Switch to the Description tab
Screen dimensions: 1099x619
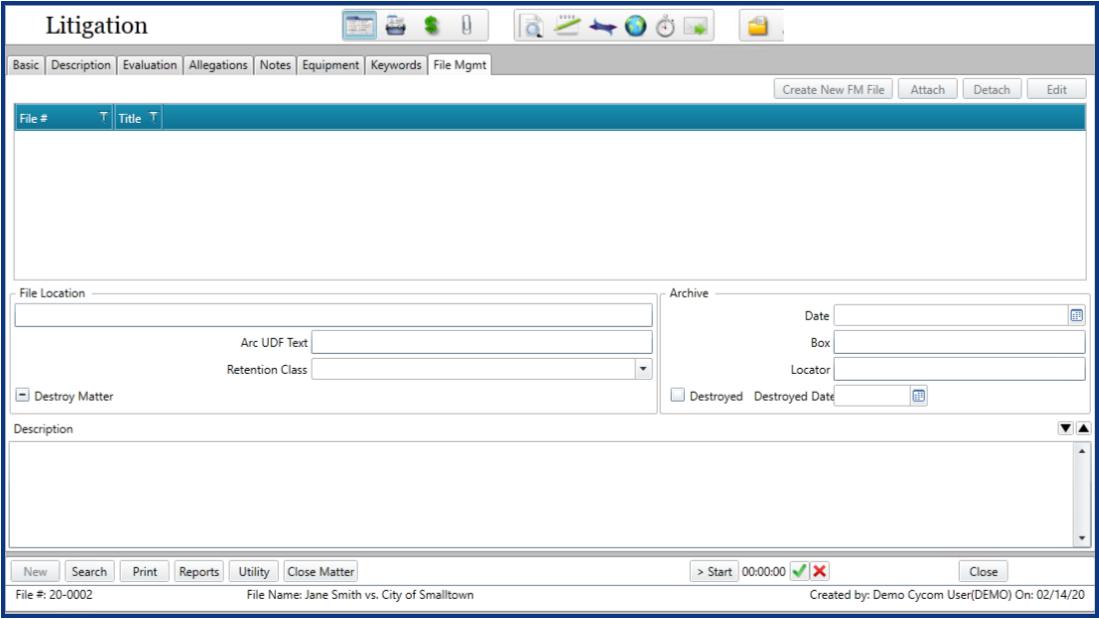point(81,64)
